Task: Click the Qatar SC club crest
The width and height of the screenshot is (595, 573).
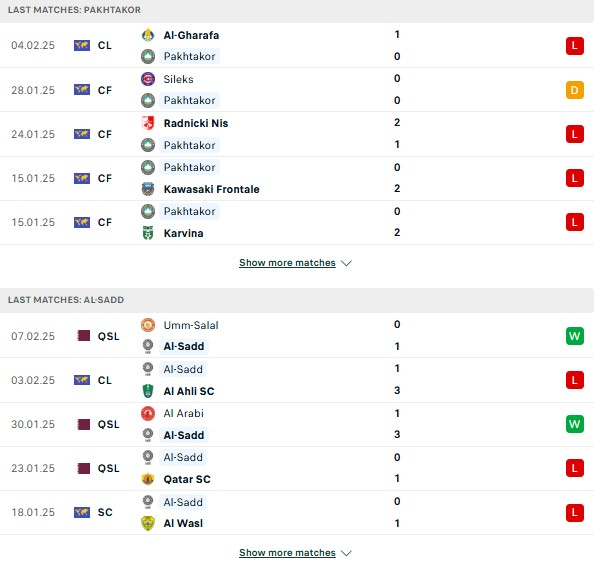Action: point(148,479)
